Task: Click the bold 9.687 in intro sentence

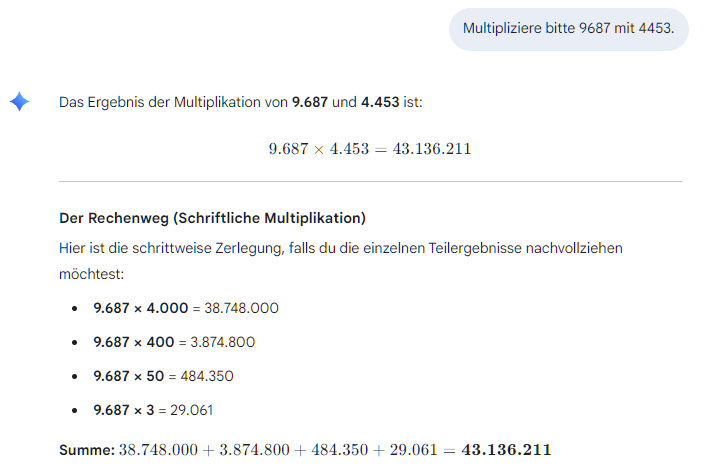Action: coord(310,102)
